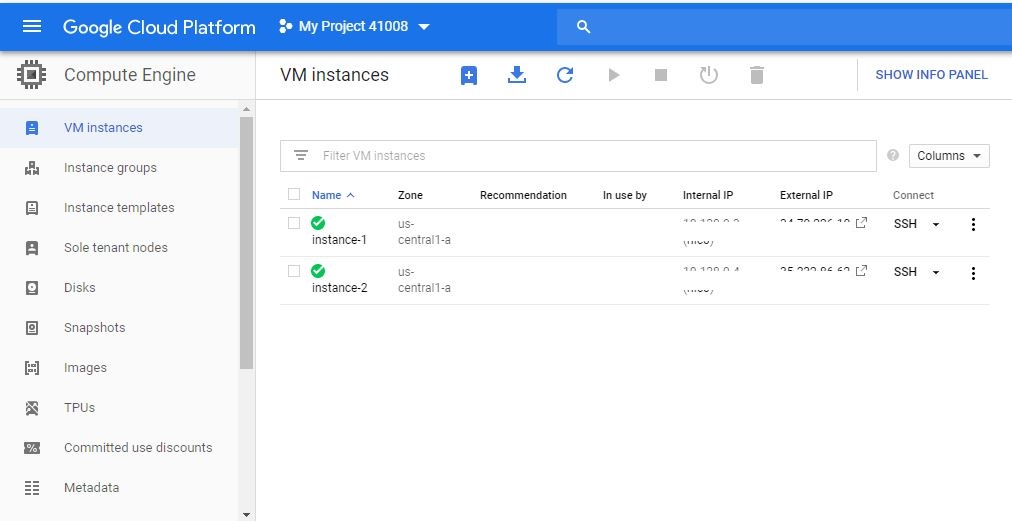Open more actions for instance-1
The image size is (1012, 521).
pos(973,224)
